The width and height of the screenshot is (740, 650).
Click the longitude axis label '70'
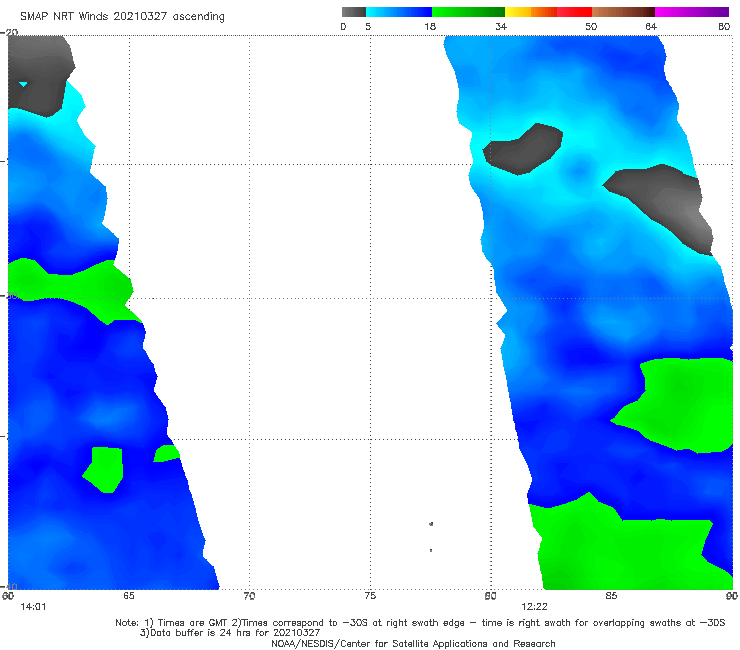click(249, 596)
